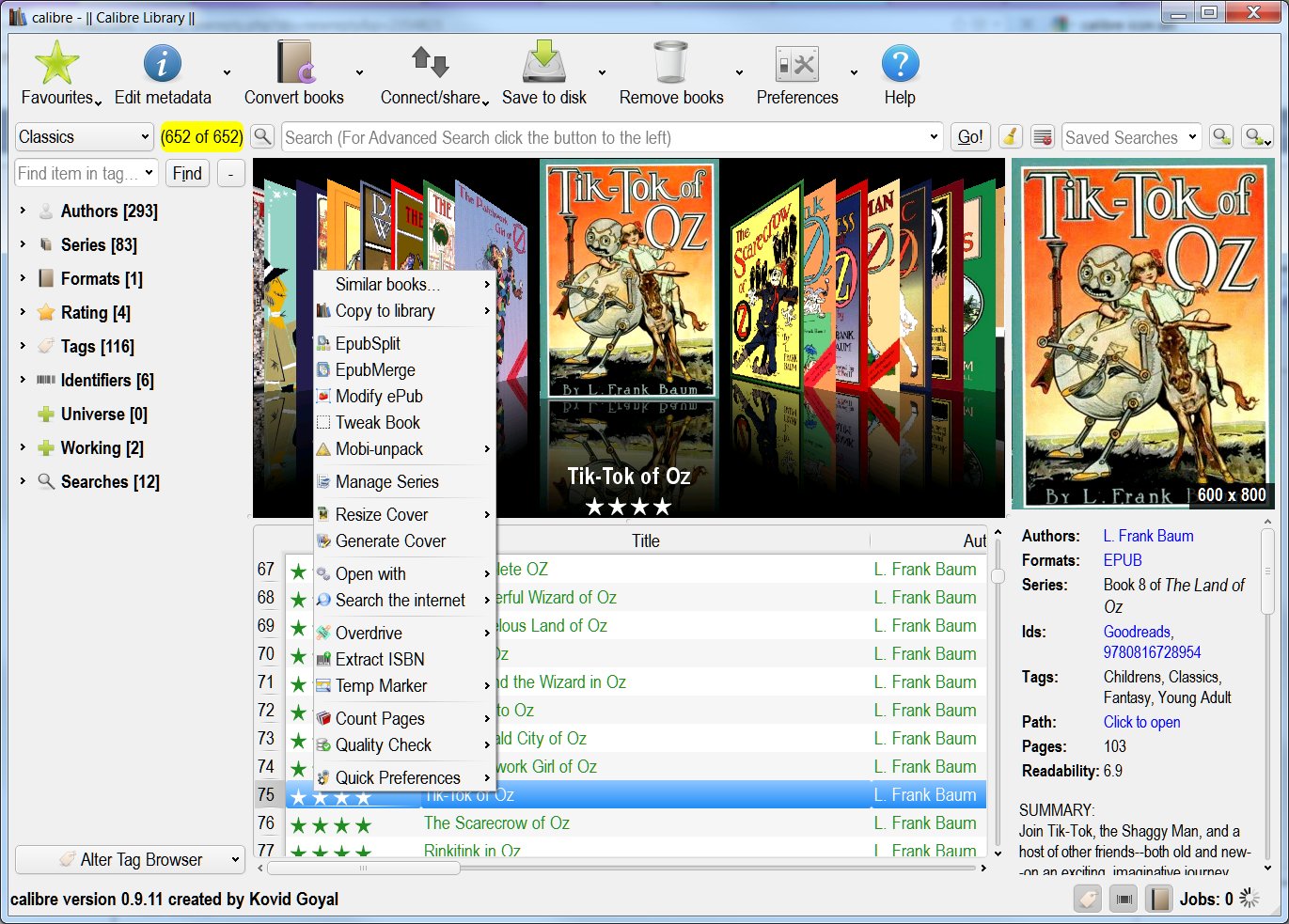The image size is (1289, 924).
Task: Open the L. Frank Baum author link in details
Action: coord(1149,536)
